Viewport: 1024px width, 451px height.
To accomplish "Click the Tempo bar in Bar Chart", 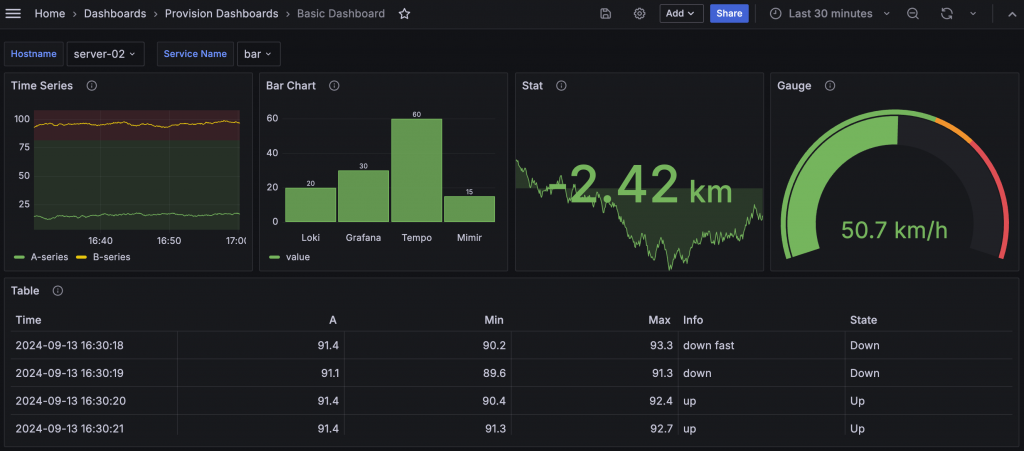I will [x=417, y=170].
